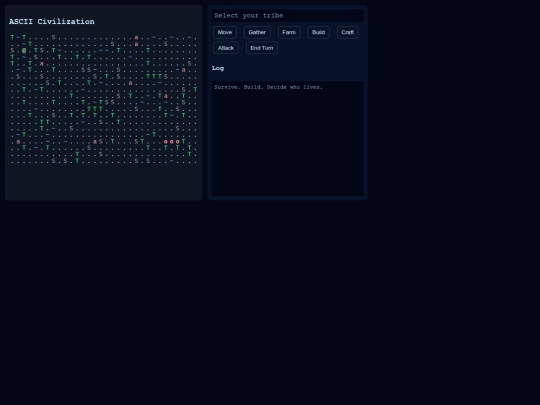The height and width of the screenshot is (405, 540).
Task: Click the Move action button
Action: tap(225, 32)
